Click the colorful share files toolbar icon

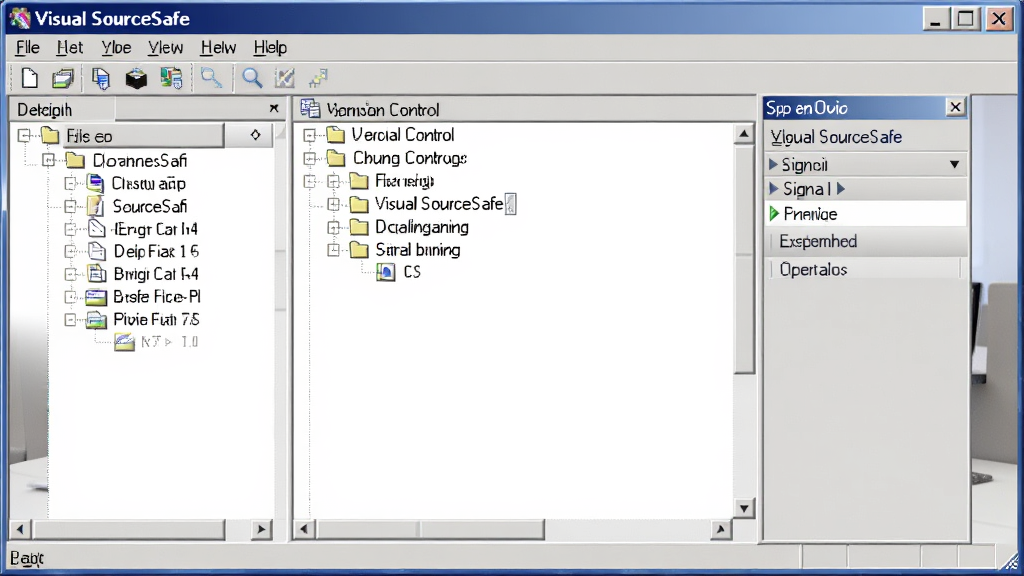tap(171, 78)
